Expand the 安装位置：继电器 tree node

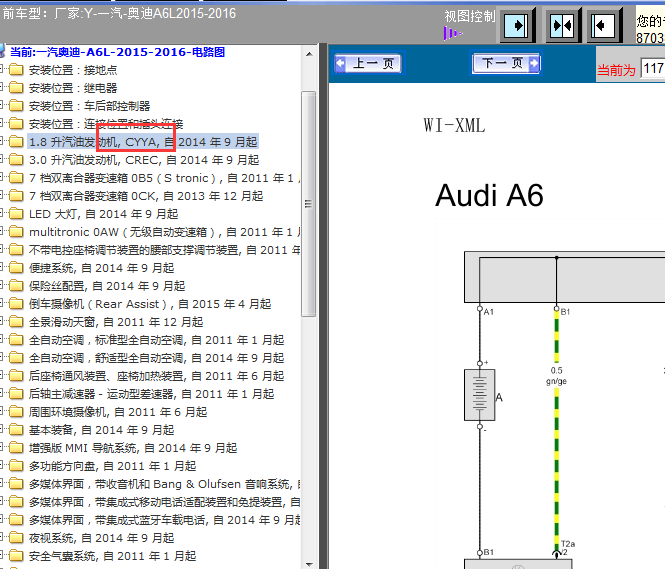click(x=2, y=87)
